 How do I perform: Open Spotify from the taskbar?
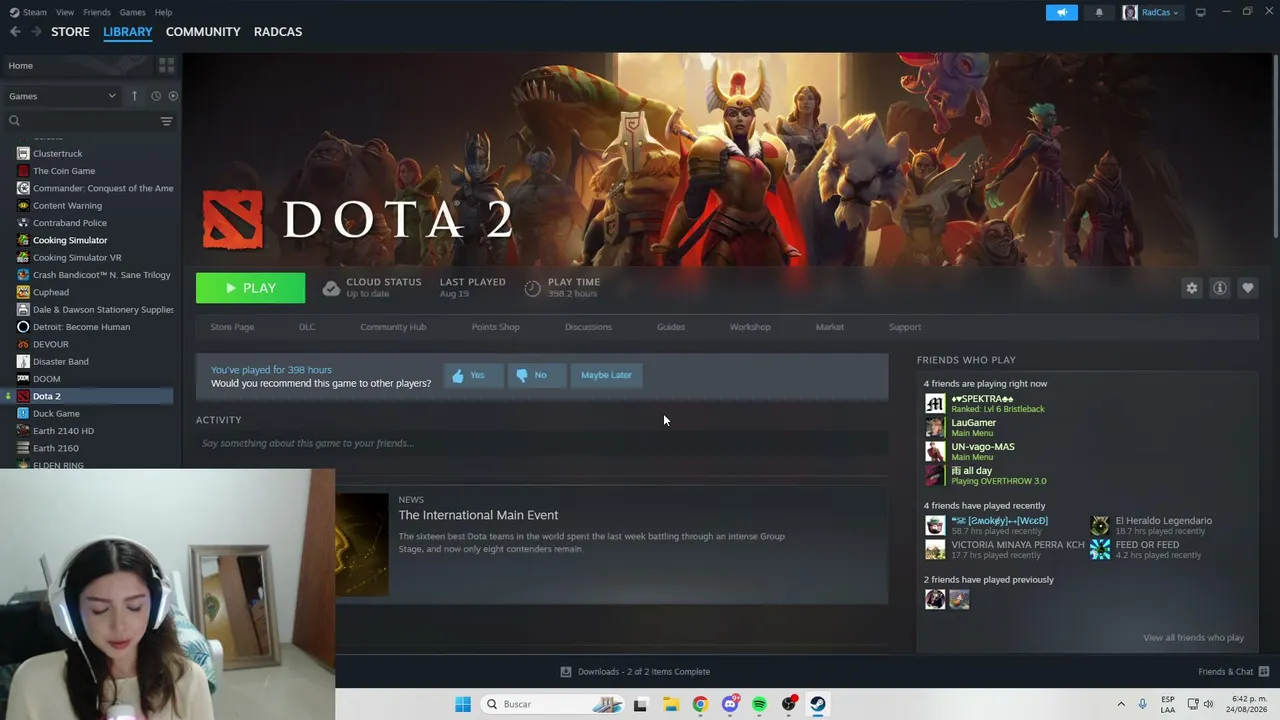pyautogui.click(x=759, y=704)
